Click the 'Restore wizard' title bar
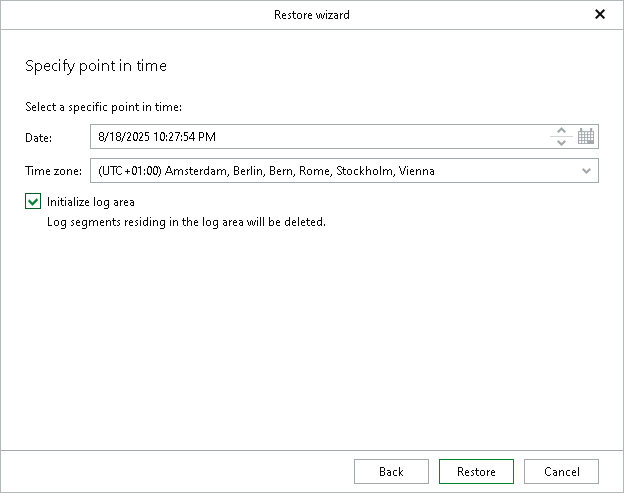The width and height of the screenshot is (624, 493). (x=311, y=15)
